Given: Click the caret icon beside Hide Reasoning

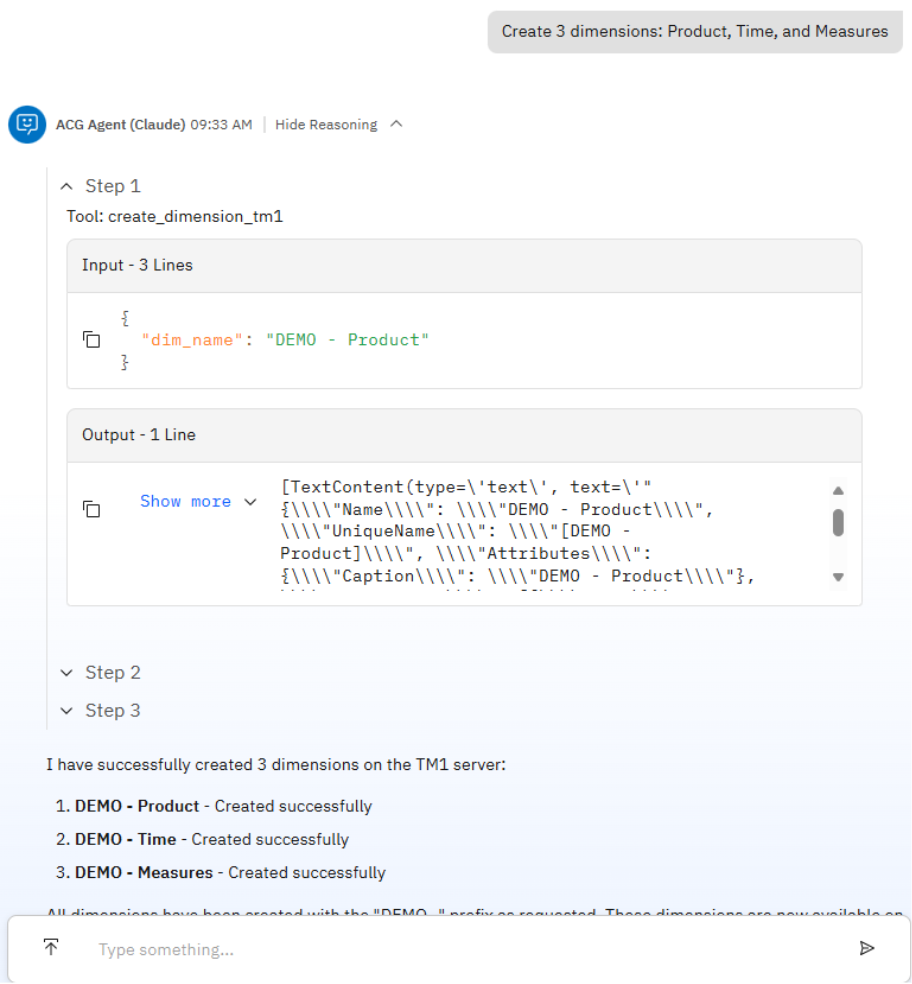Looking at the screenshot, I should click(x=396, y=124).
